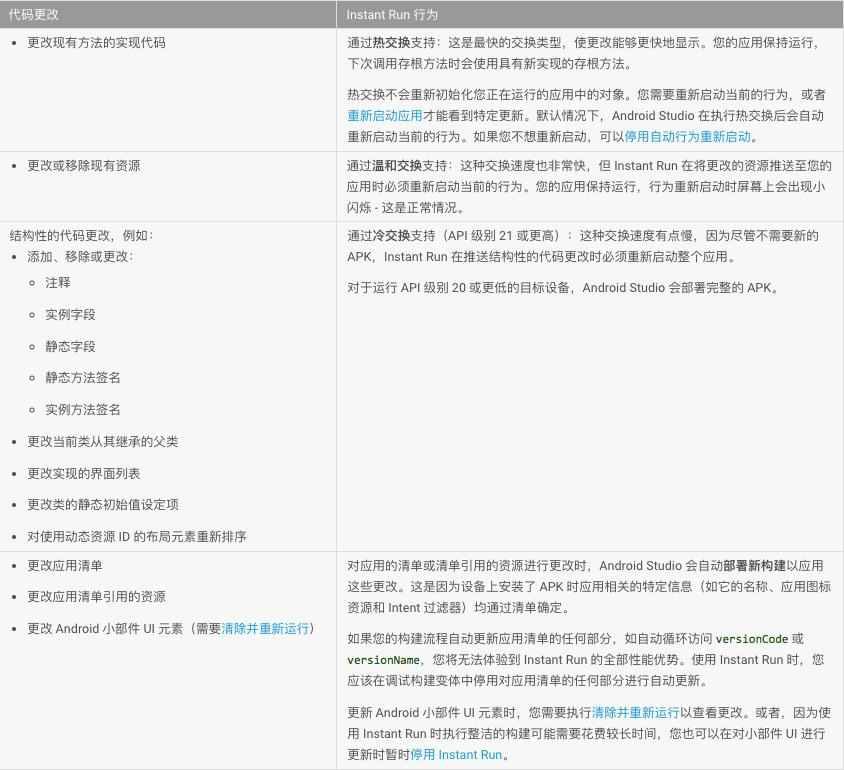Click the text 更改或移除现有资源
Viewport: 844px width, 770px height.
(84, 166)
